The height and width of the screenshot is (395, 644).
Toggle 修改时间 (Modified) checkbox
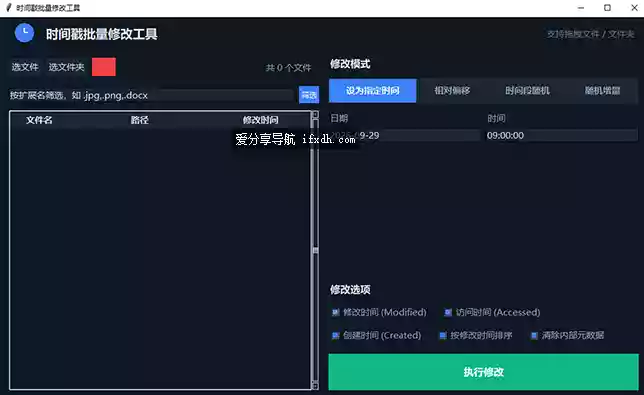click(335, 312)
